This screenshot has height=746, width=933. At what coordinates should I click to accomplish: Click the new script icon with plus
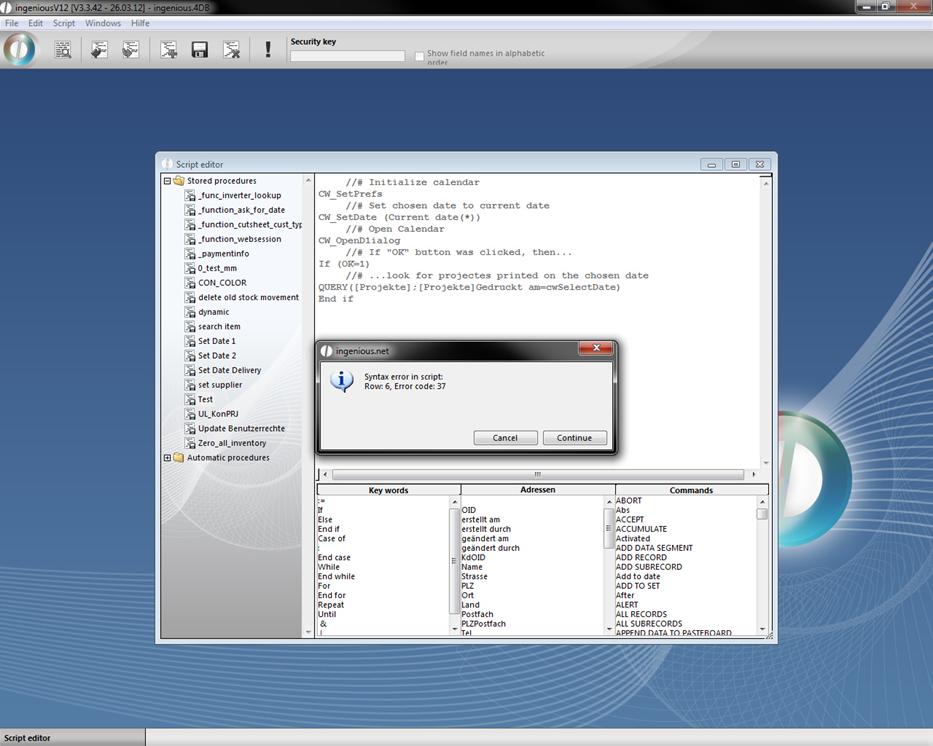[169, 50]
